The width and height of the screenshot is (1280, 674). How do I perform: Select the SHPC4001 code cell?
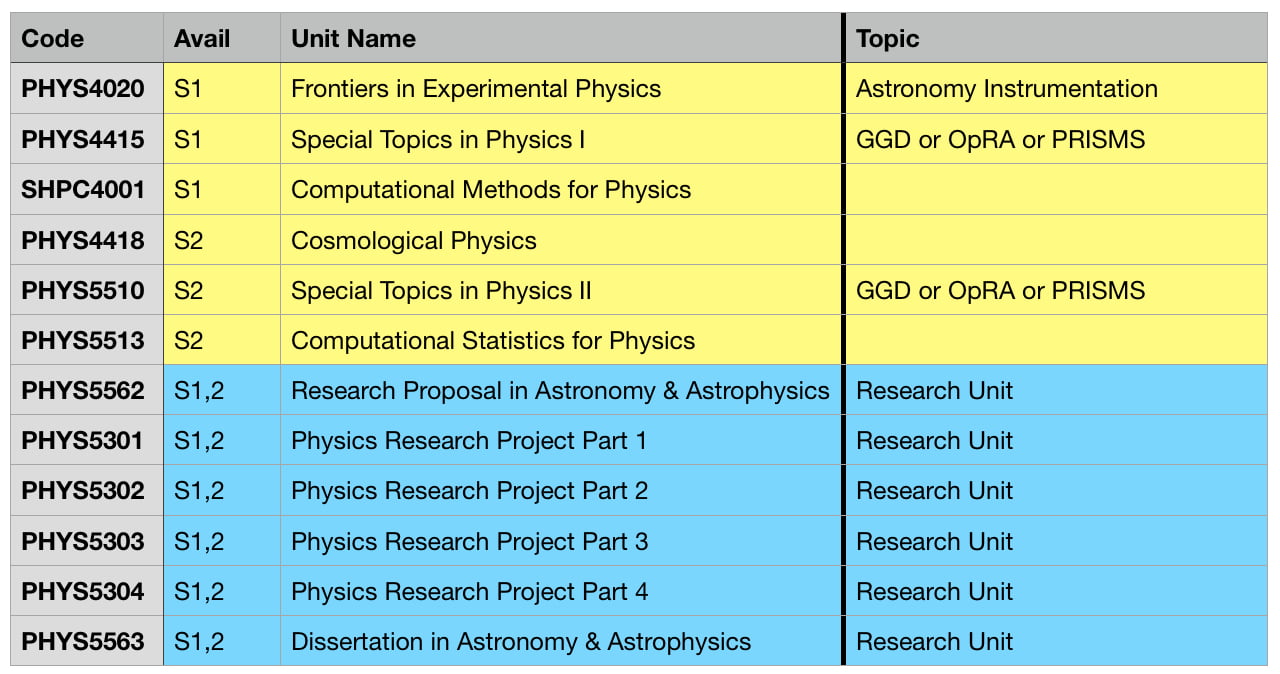pyautogui.click(x=83, y=190)
